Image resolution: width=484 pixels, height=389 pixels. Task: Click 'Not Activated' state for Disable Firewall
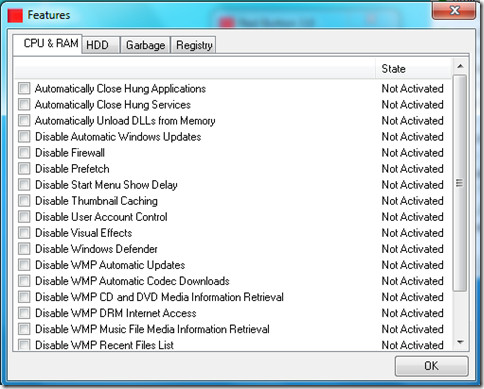coord(412,153)
